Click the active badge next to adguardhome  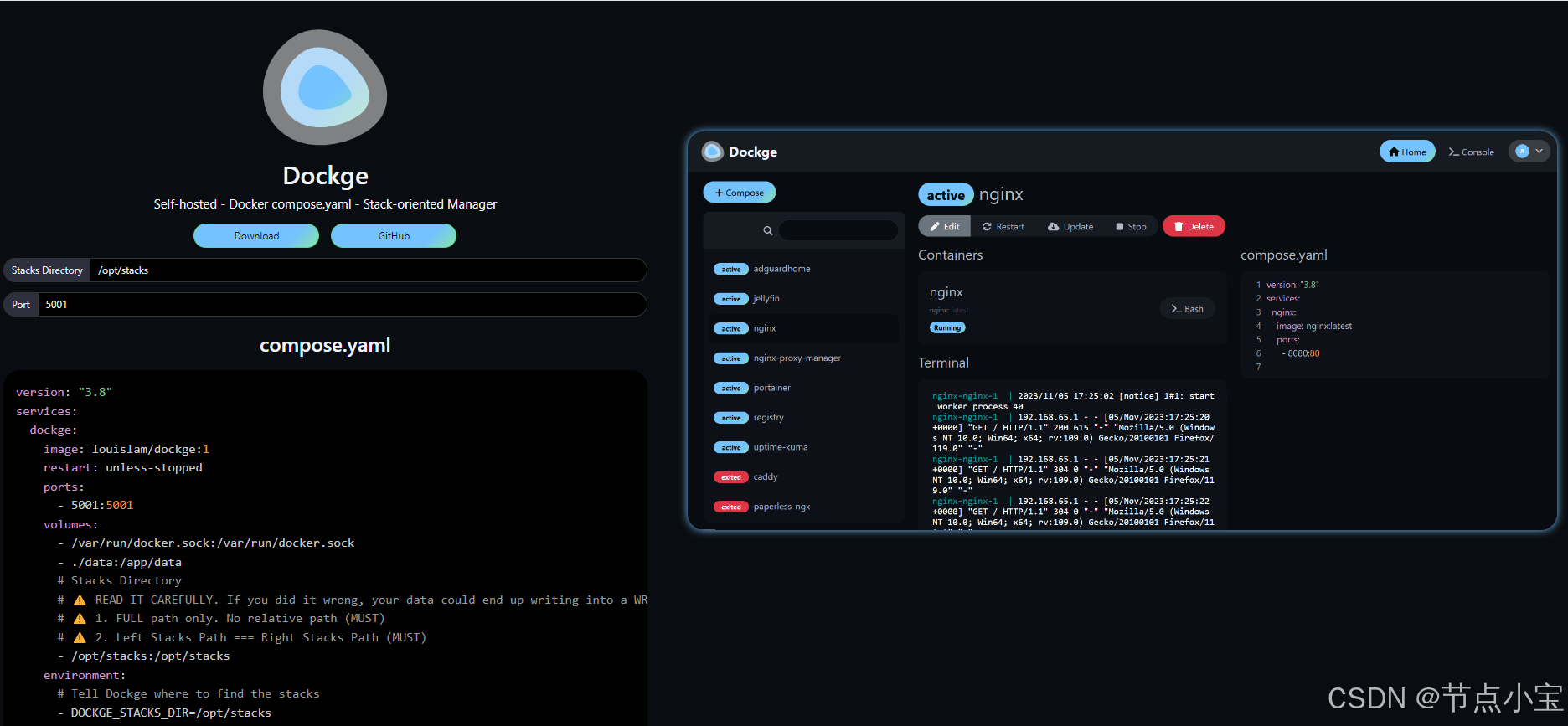(x=731, y=270)
